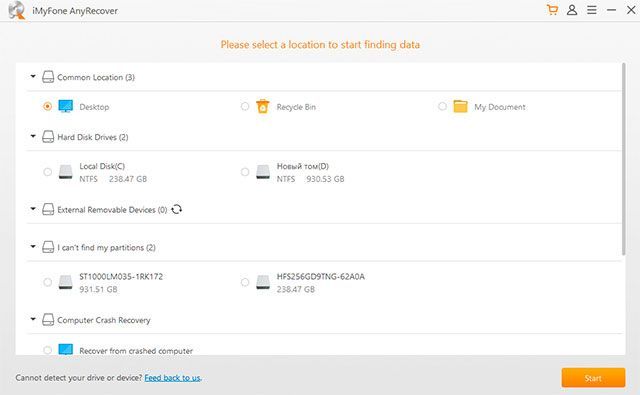Collapse the Hard Disk Drives section arrow
The image size is (640, 395).
click(33, 136)
